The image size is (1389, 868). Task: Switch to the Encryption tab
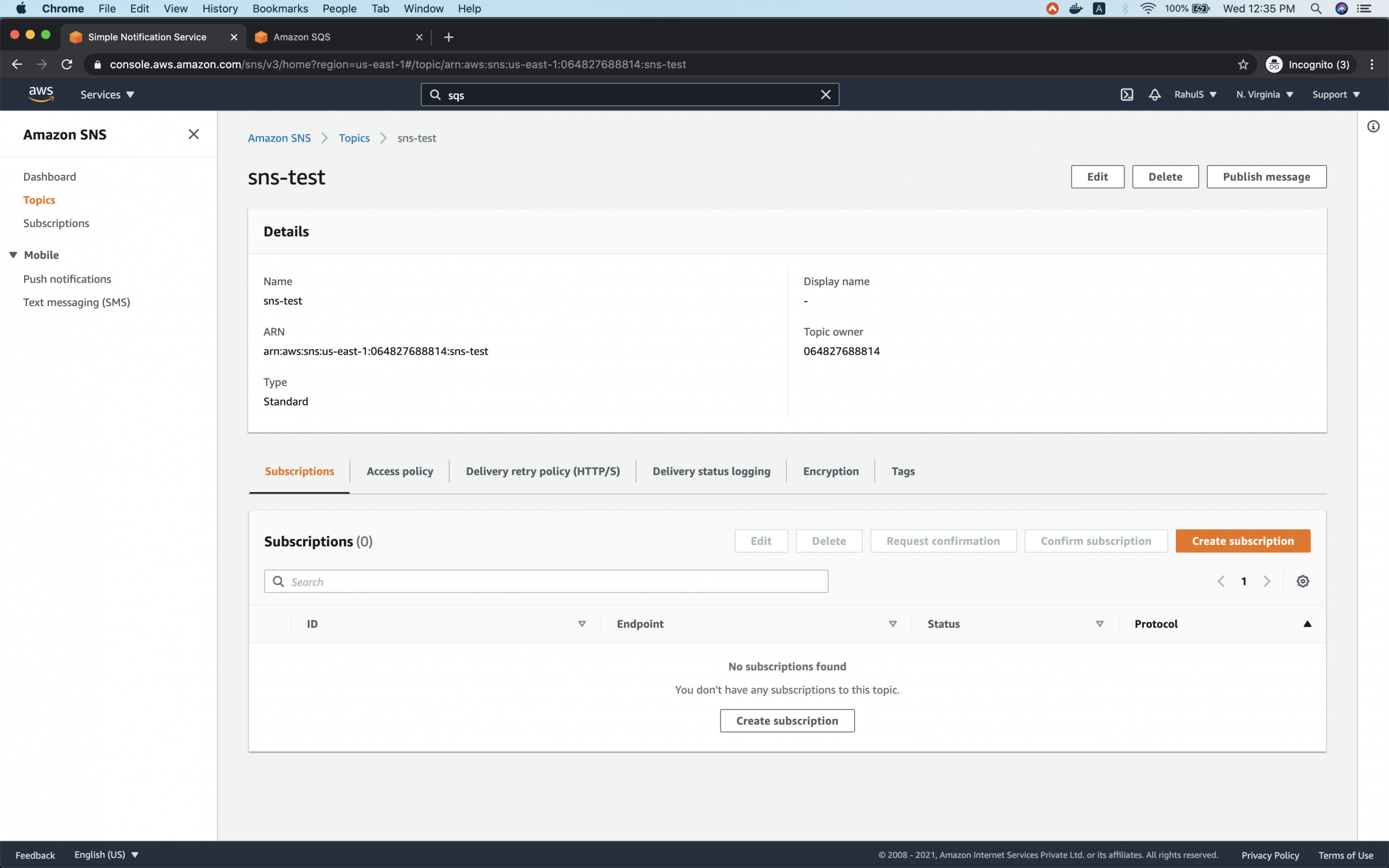click(831, 471)
